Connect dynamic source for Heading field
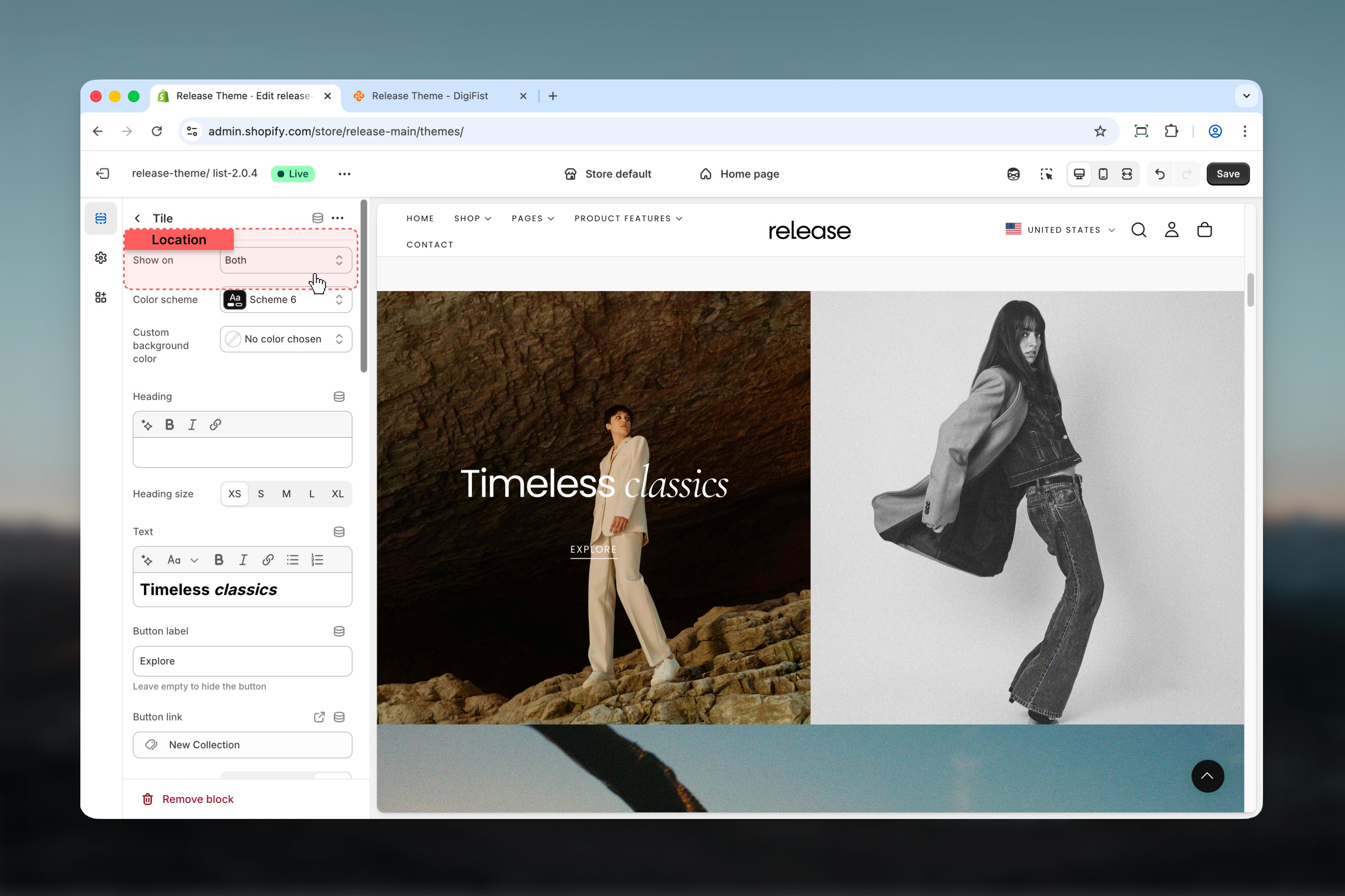1345x896 pixels. pyautogui.click(x=339, y=397)
